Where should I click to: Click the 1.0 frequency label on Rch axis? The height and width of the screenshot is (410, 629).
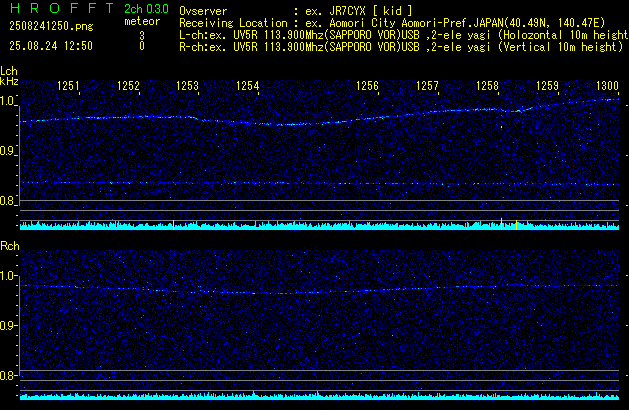[x=7, y=276]
